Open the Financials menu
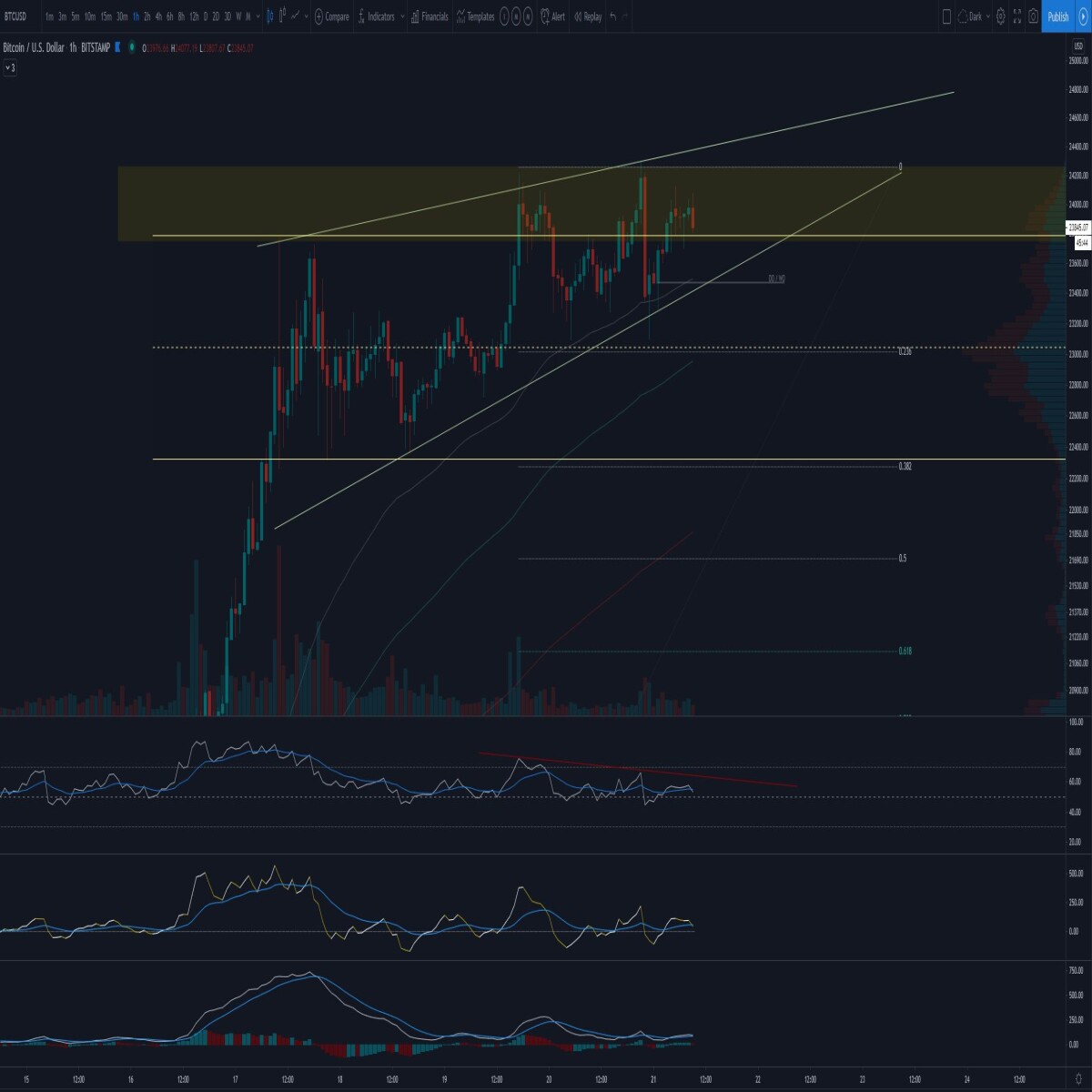Screen dimensions: 1092x1092 [x=430, y=16]
